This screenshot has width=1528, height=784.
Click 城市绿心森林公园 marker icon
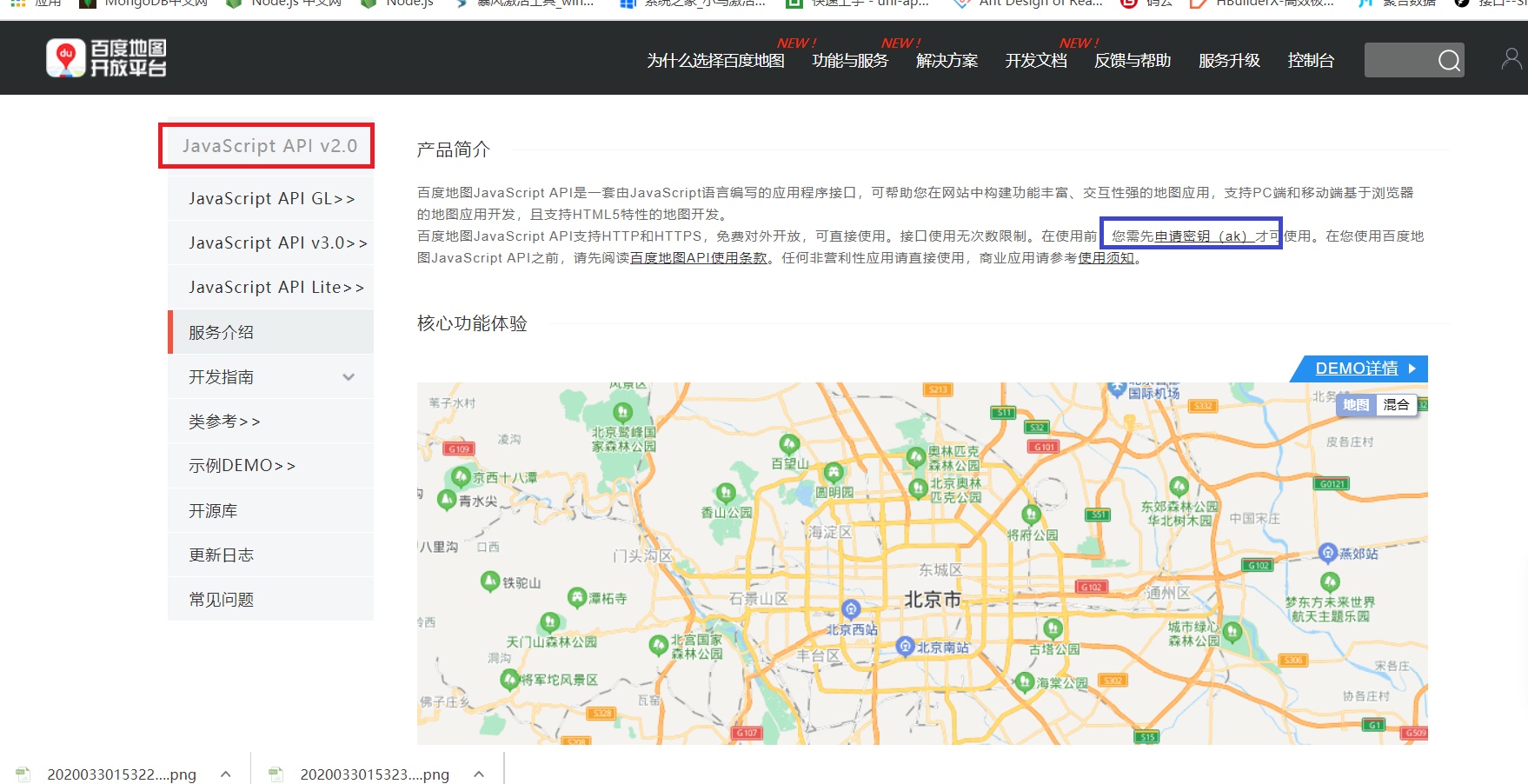coord(1232,631)
